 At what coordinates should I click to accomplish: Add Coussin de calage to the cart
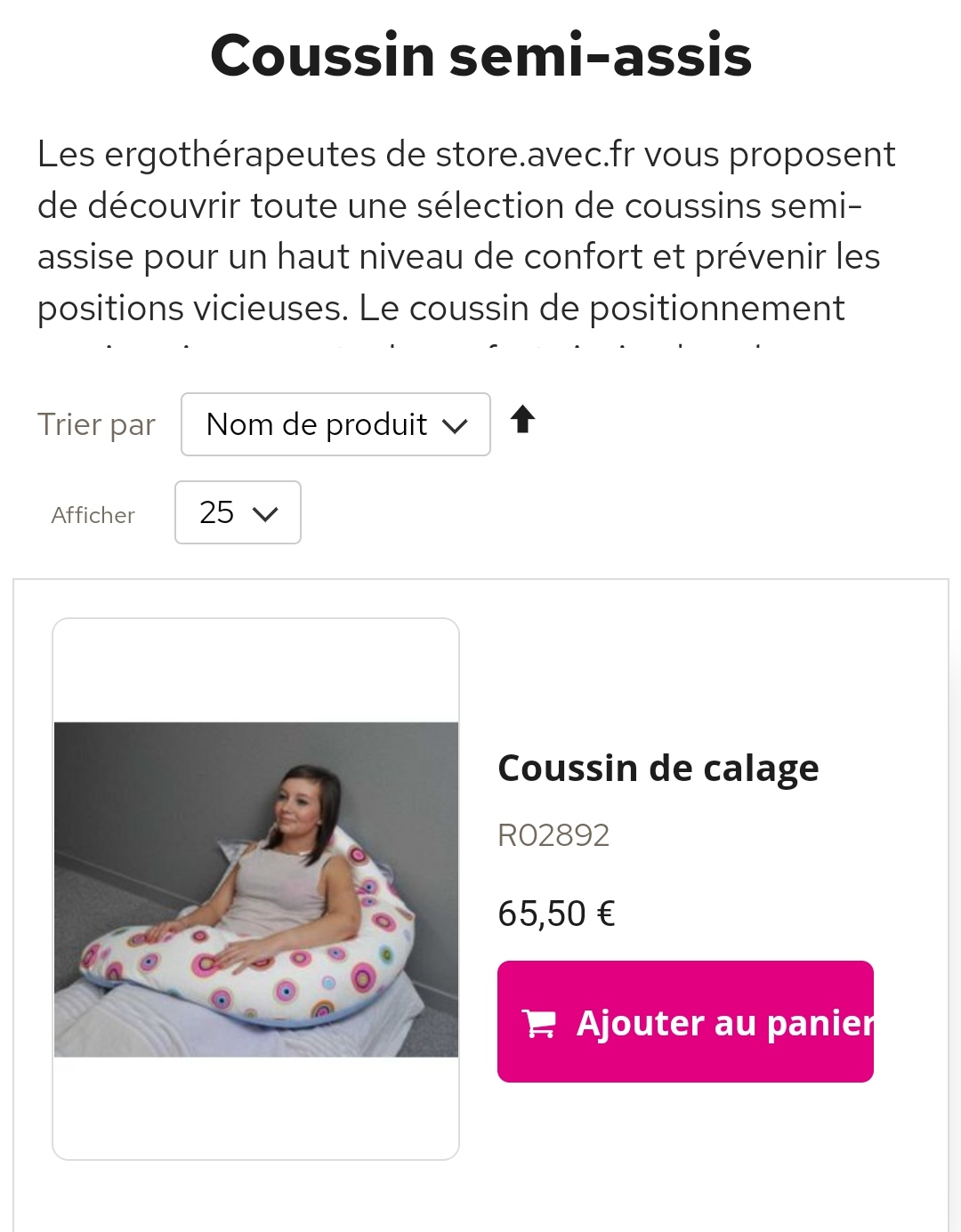[x=685, y=1021]
